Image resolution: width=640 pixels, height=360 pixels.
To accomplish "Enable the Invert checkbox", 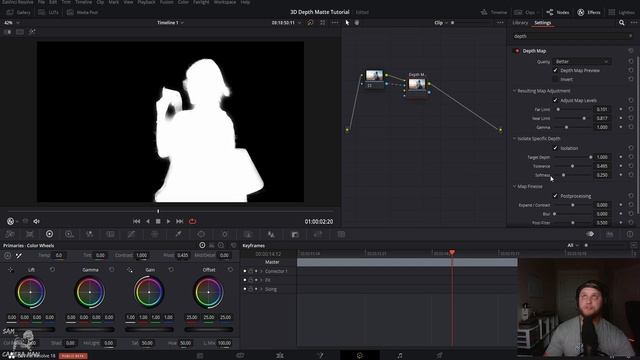I will [555, 79].
